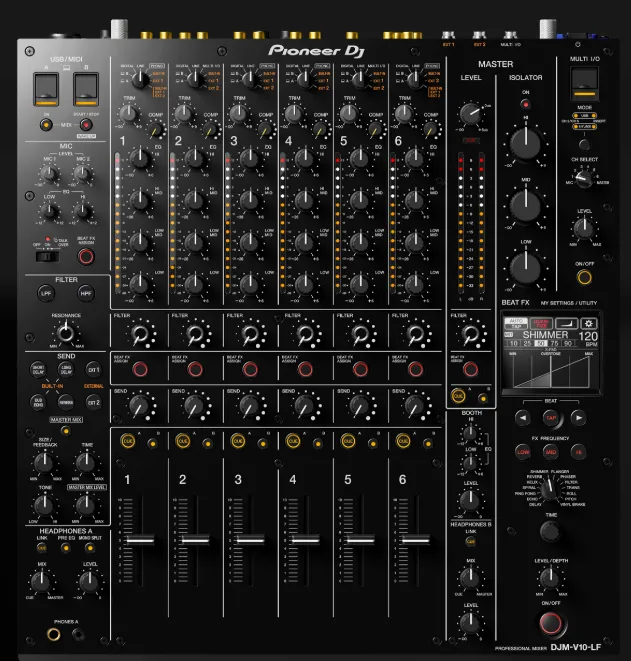The width and height of the screenshot is (631, 661).
Task: Select LONG DELAY send effect
Action: point(66,369)
